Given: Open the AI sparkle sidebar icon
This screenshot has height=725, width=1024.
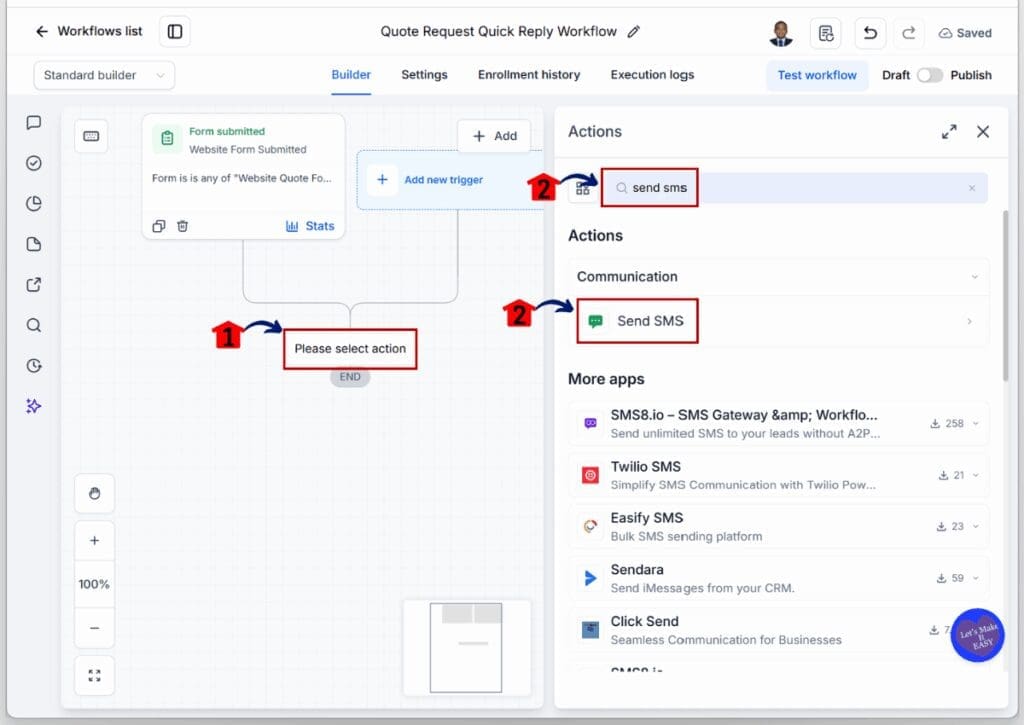Looking at the screenshot, I should pos(34,406).
